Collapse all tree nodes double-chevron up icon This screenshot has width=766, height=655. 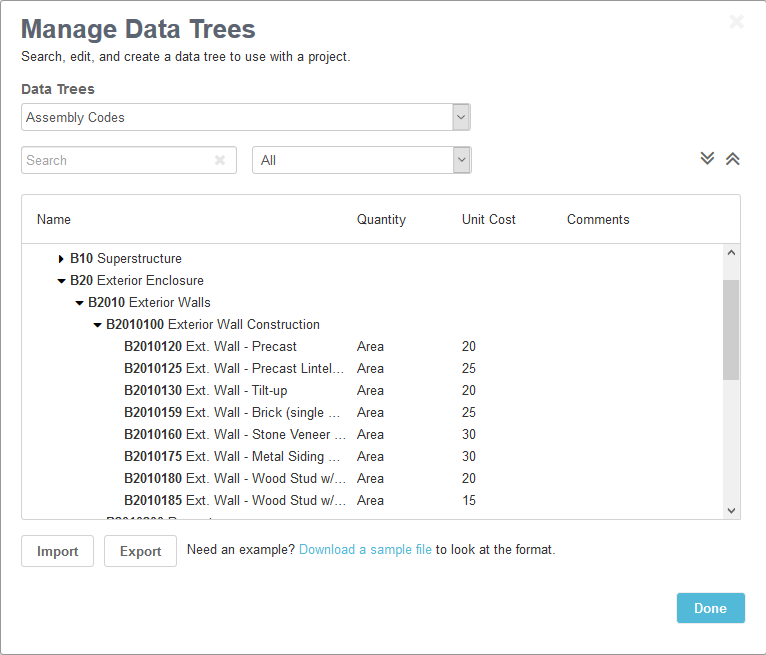point(732,159)
